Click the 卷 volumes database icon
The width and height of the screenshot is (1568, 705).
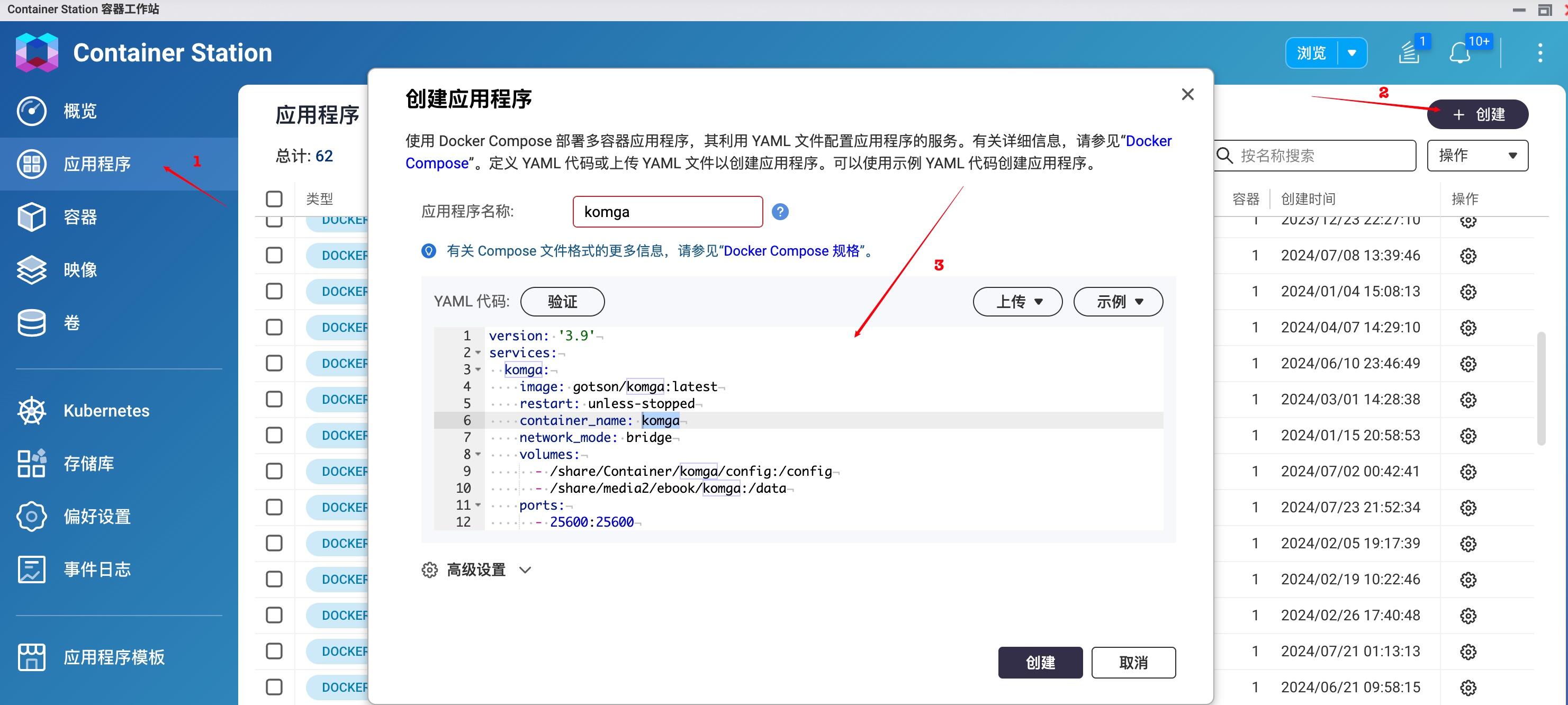tap(31, 323)
